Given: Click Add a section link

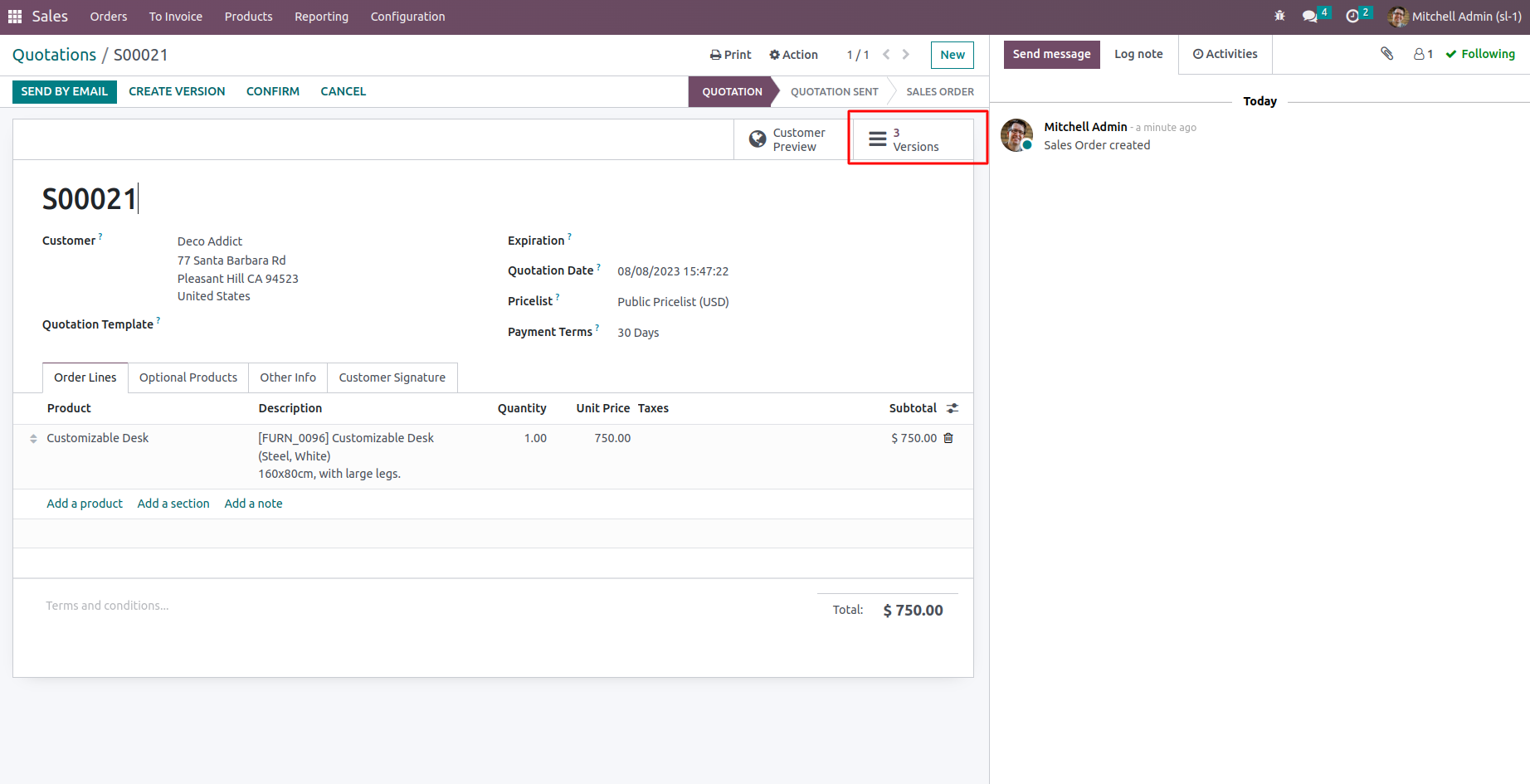Looking at the screenshot, I should coord(173,504).
